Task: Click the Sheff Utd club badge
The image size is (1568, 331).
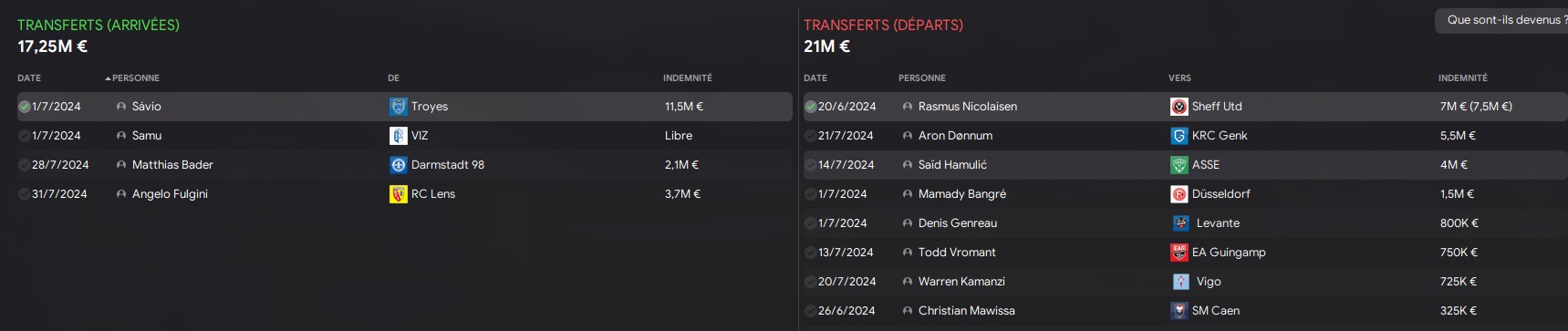Action: click(x=1179, y=107)
